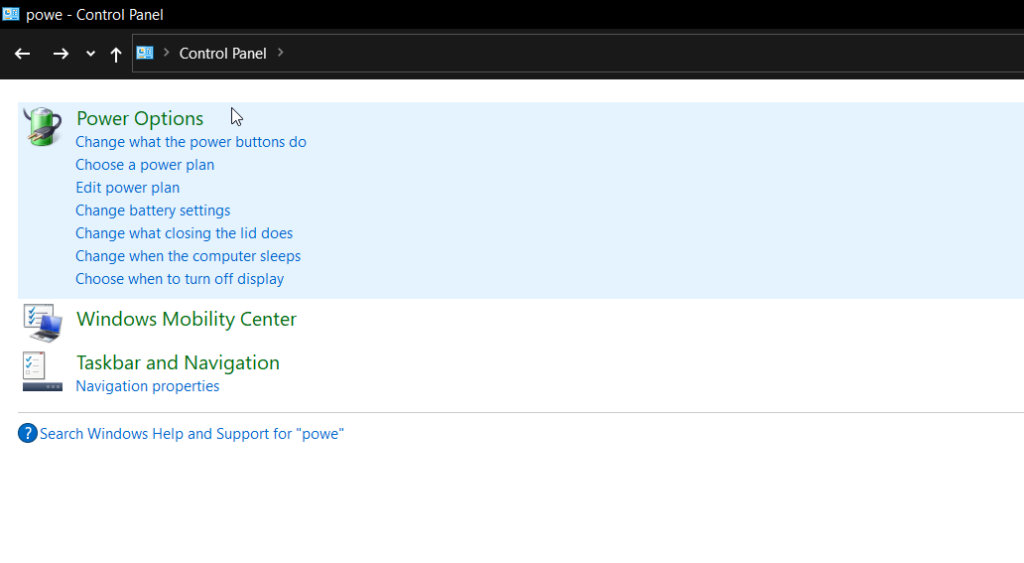Open the recent locations dropdown arrow

pyautogui.click(x=90, y=54)
